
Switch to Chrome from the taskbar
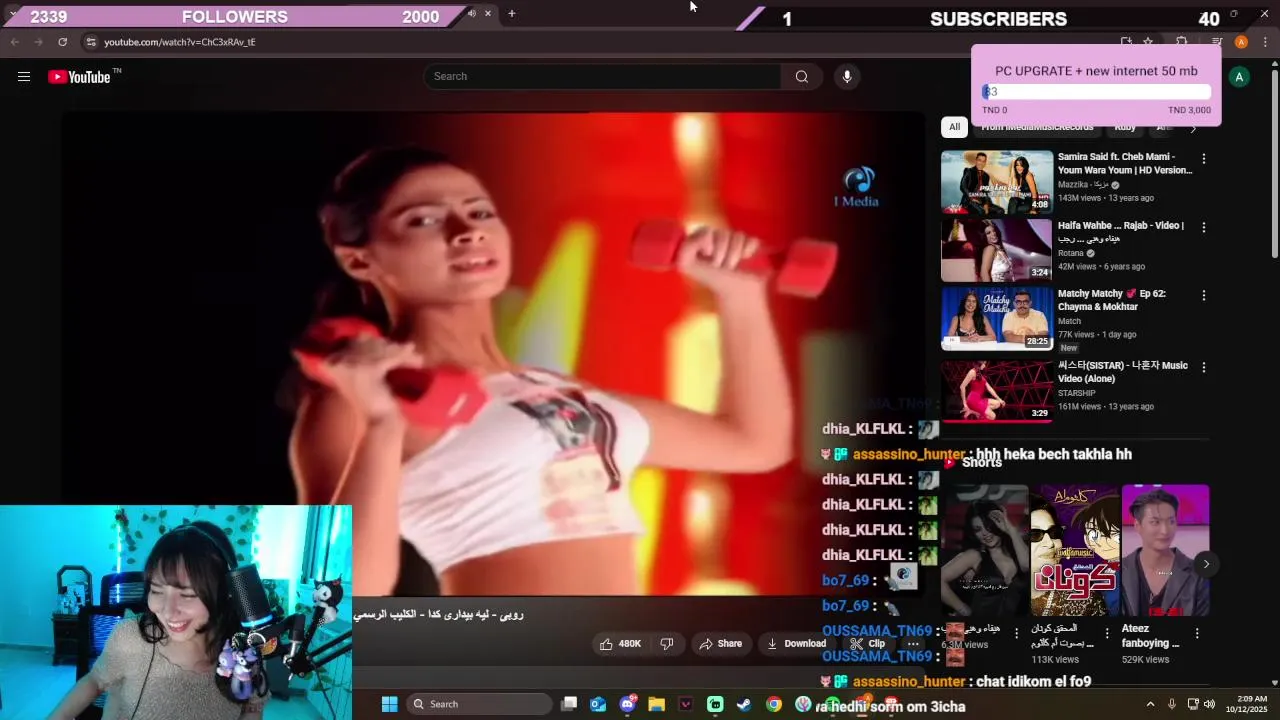click(x=773, y=704)
